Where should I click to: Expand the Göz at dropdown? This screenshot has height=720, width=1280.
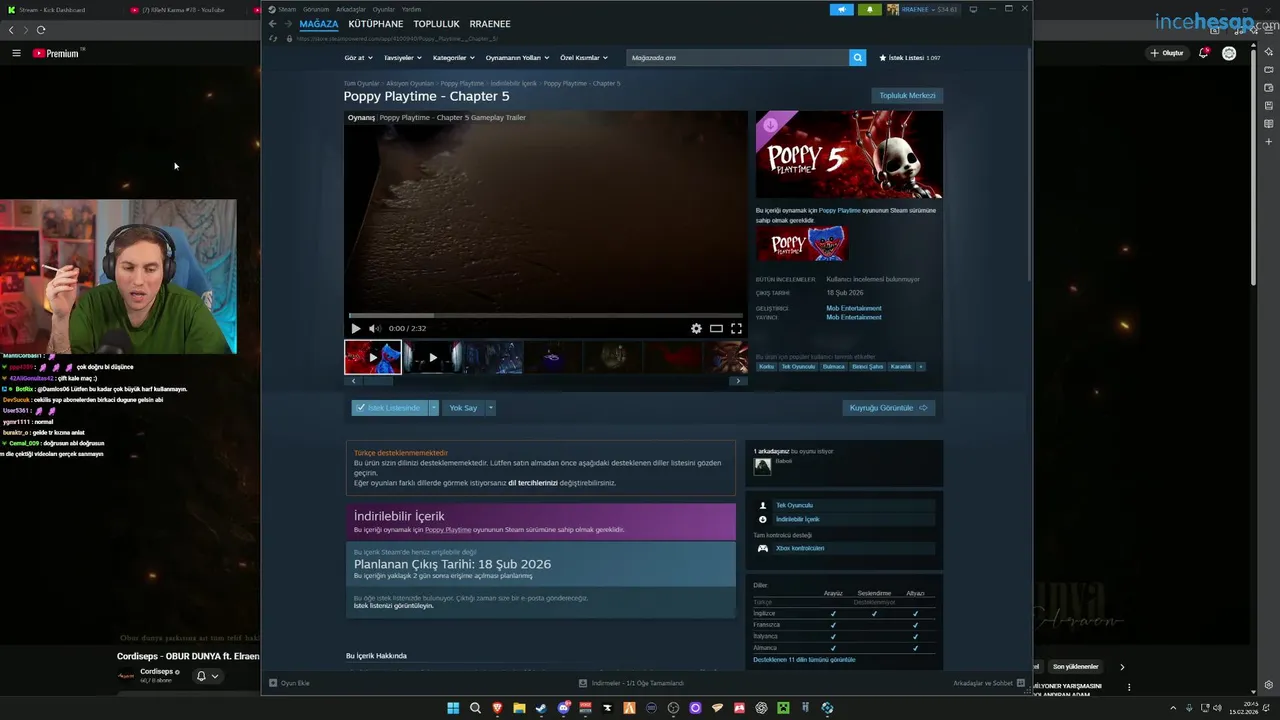coord(358,58)
